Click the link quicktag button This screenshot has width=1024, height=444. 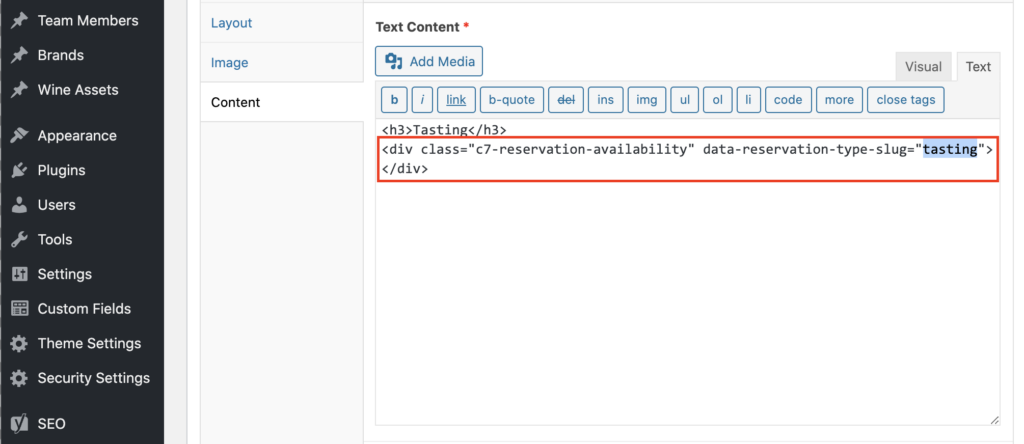(x=456, y=100)
